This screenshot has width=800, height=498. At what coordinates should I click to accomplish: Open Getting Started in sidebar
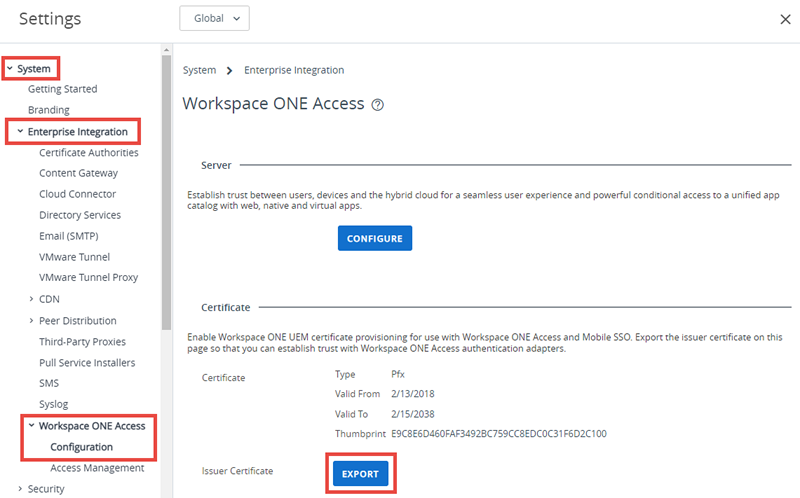point(62,89)
